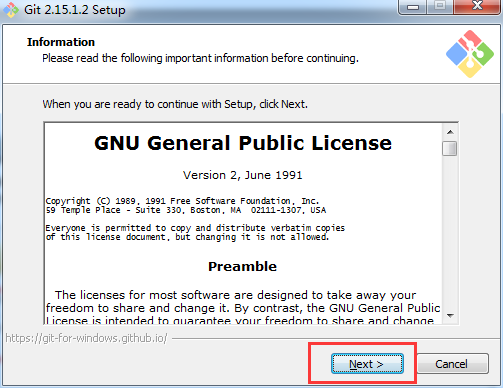Click the '59 Temple Place' address line
The height and width of the screenshot is (388, 503).
coord(186,210)
